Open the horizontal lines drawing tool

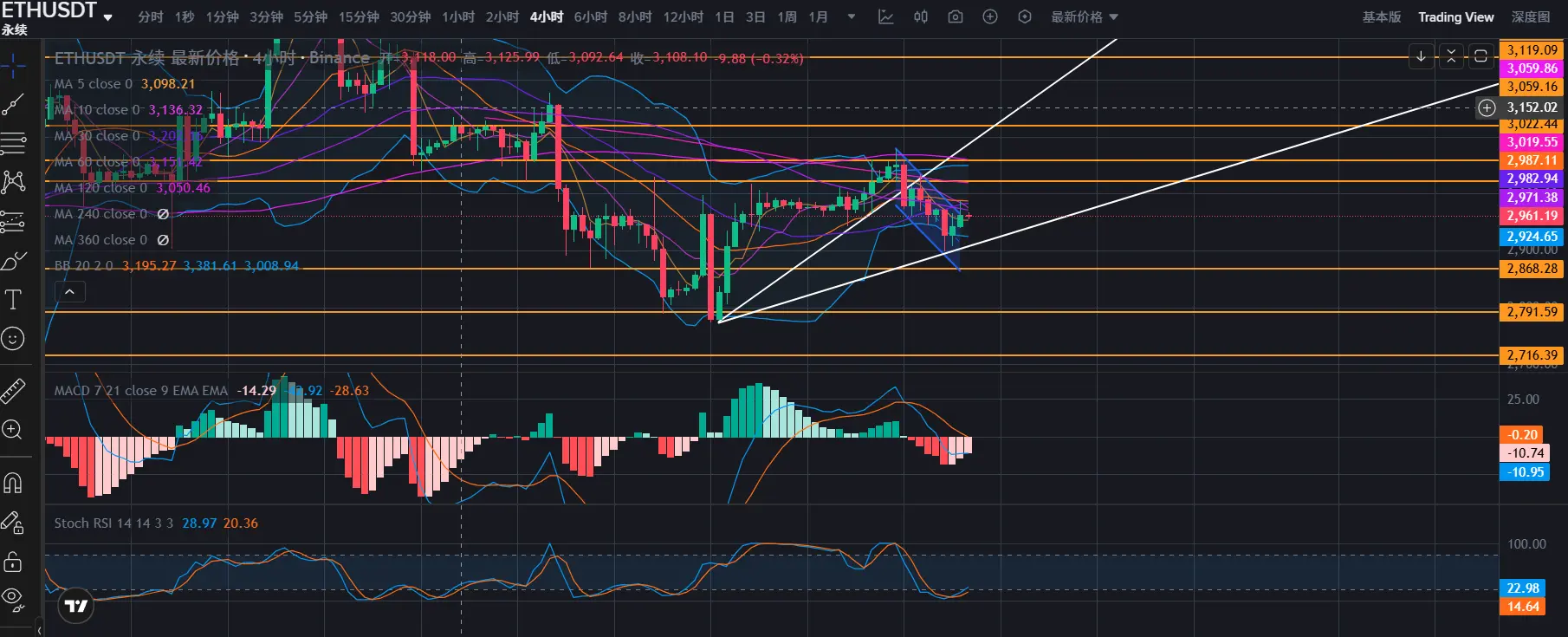click(13, 144)
